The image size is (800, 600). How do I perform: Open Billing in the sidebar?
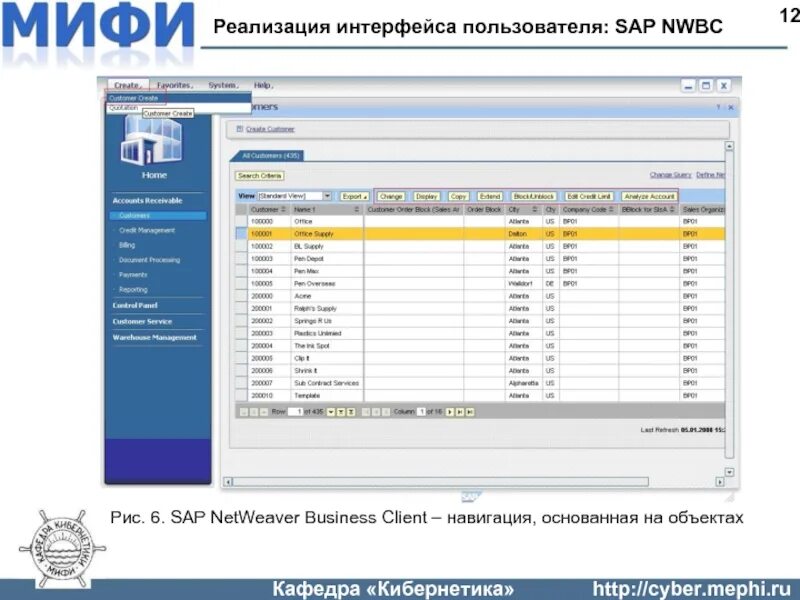pos(127,245)
